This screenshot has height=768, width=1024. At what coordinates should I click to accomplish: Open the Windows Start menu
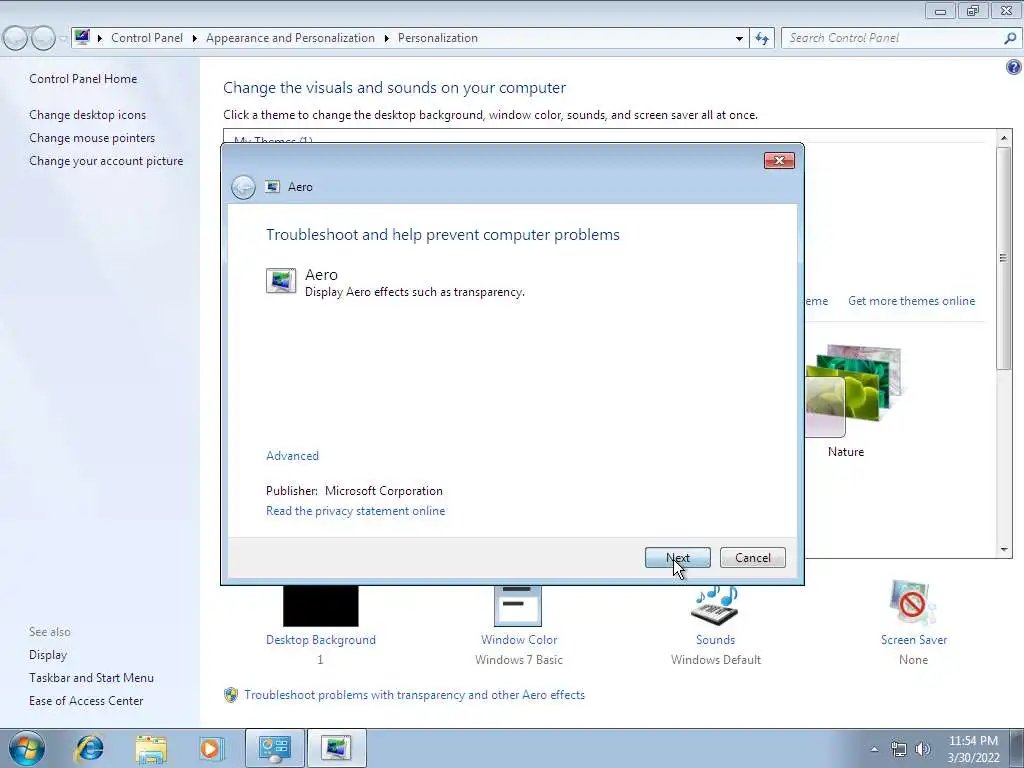click(x=26, y=748)
